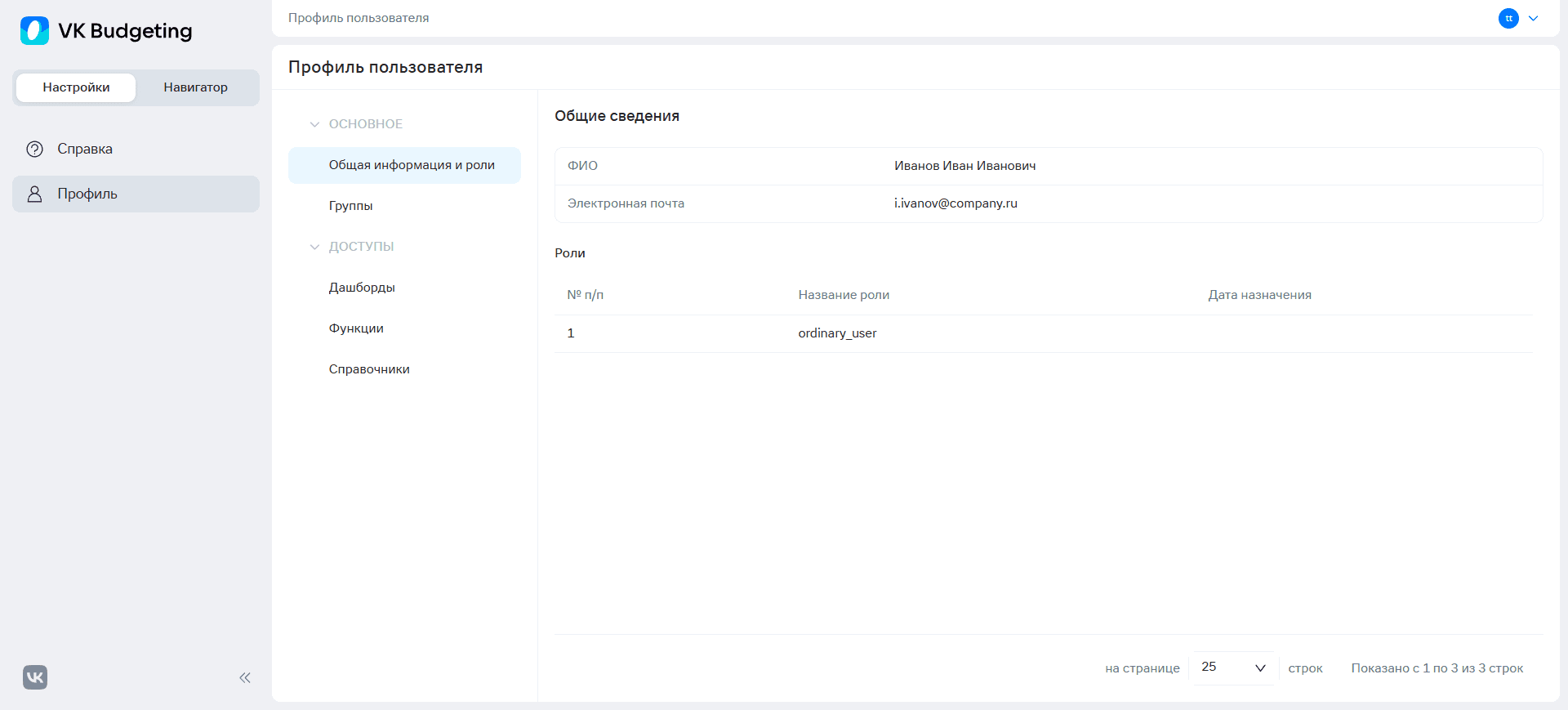Select the ordinary_user role row

[1043, 333]
